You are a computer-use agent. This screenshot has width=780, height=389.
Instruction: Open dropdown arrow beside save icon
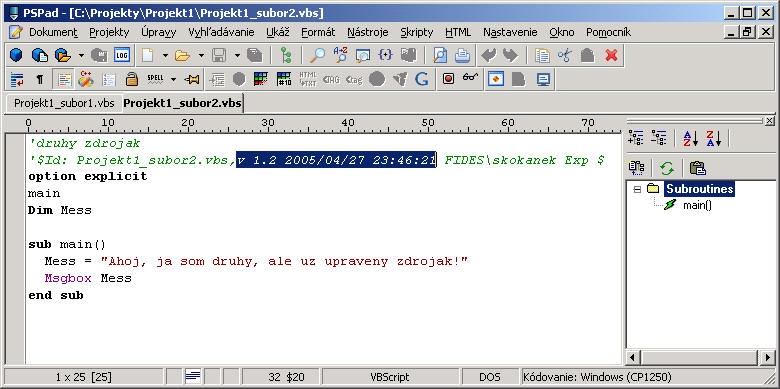pos(237,55)
